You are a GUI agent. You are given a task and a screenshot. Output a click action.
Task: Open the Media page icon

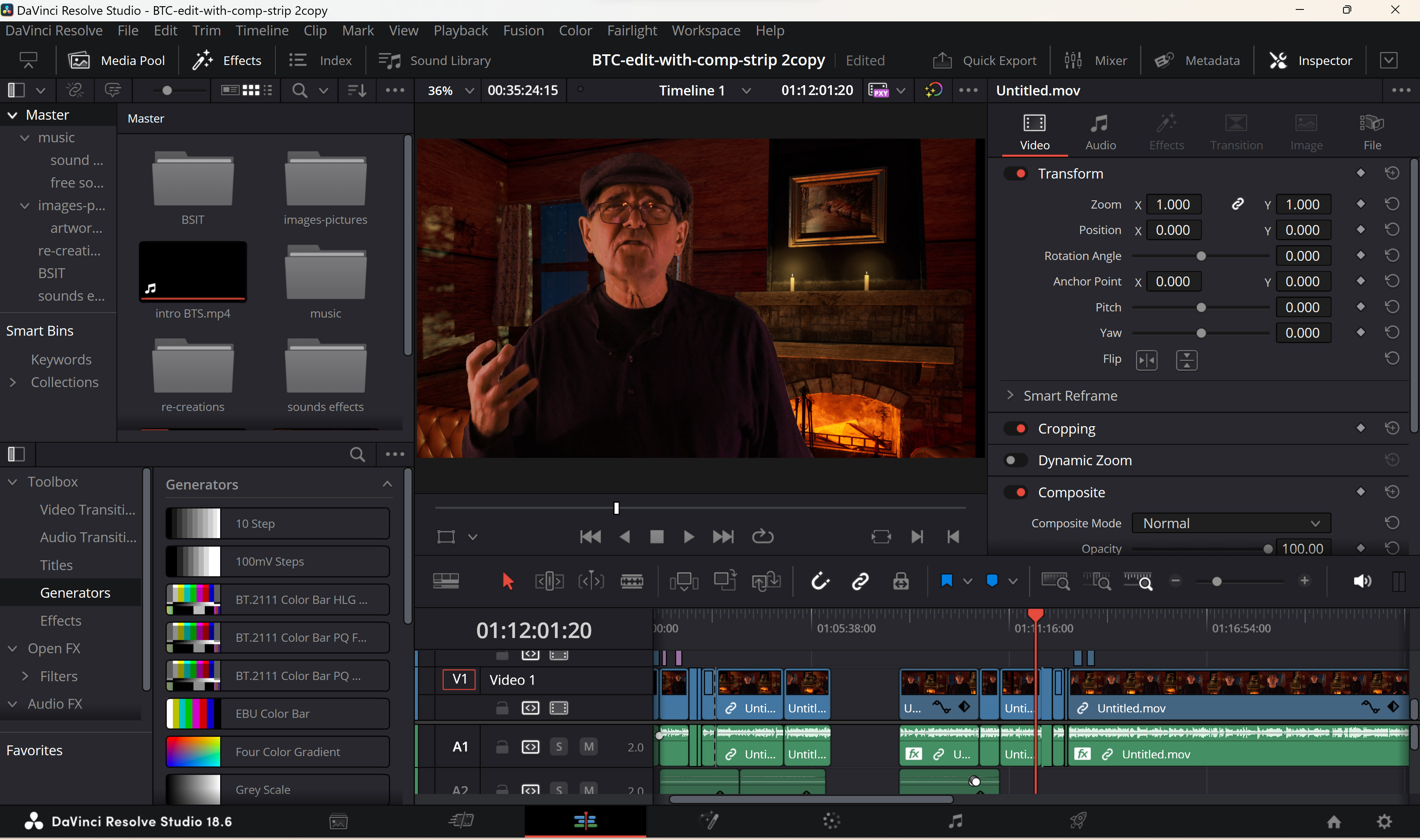339,821
